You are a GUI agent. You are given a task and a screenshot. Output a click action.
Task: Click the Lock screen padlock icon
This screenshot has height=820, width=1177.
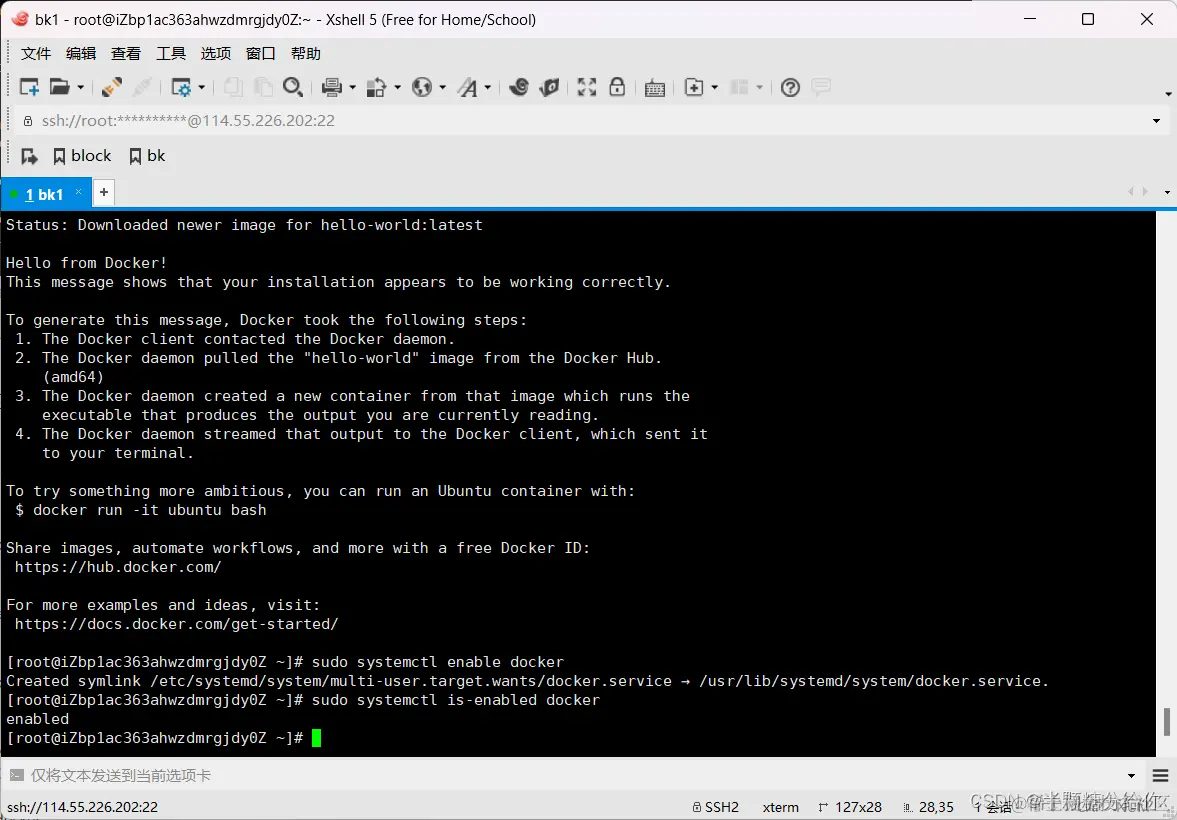click(617, 87)
